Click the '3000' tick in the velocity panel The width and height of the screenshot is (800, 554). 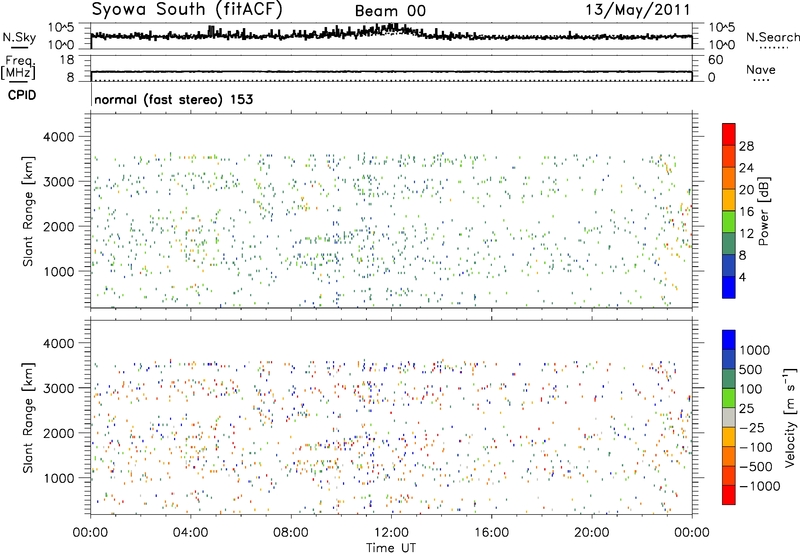58,388
